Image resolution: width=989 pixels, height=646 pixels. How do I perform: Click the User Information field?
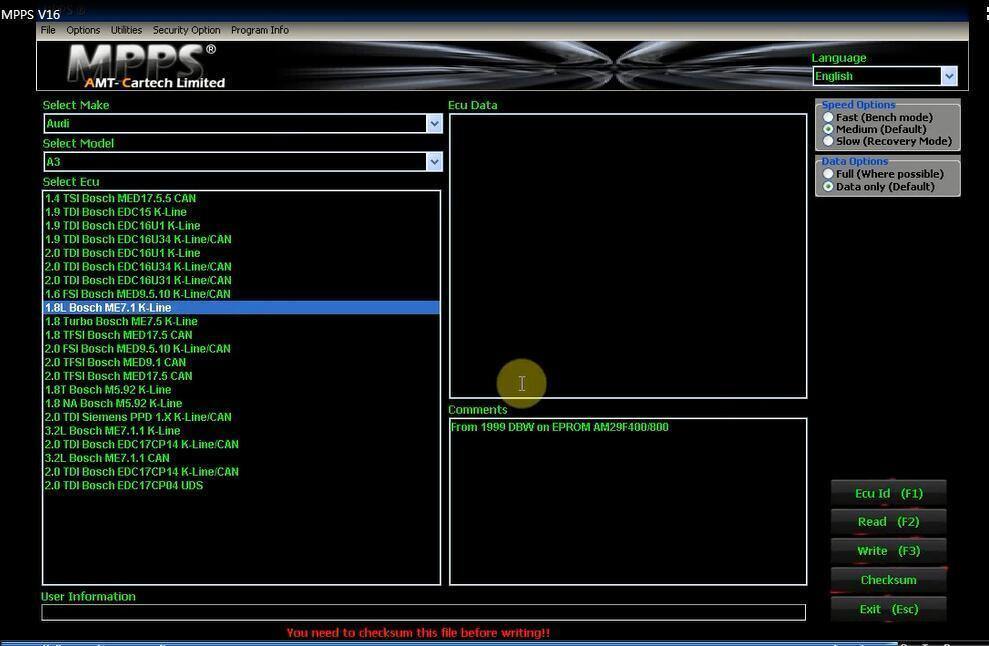(x=422, y=612)
